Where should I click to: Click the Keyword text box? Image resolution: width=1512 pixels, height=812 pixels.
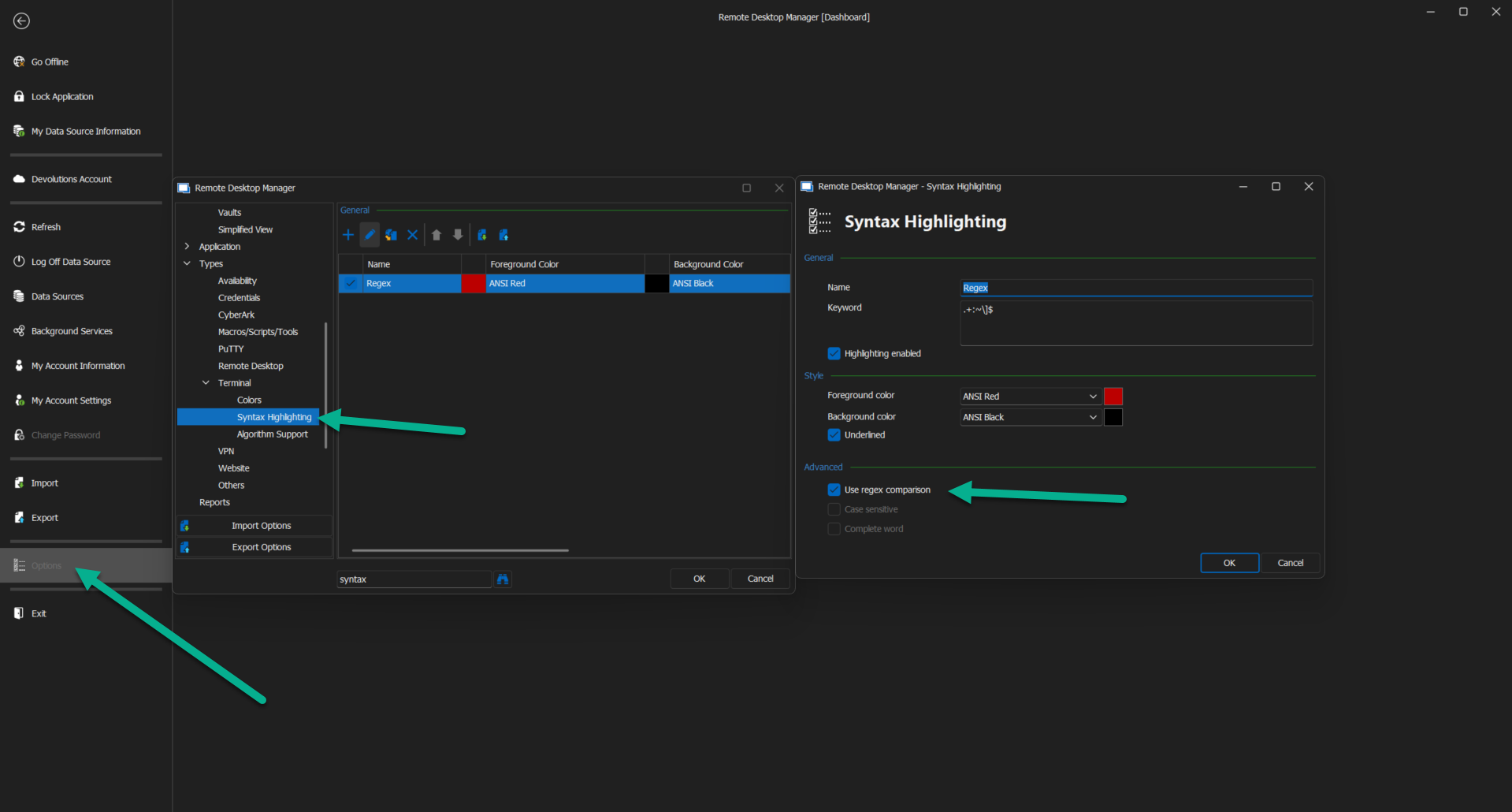1136,323
